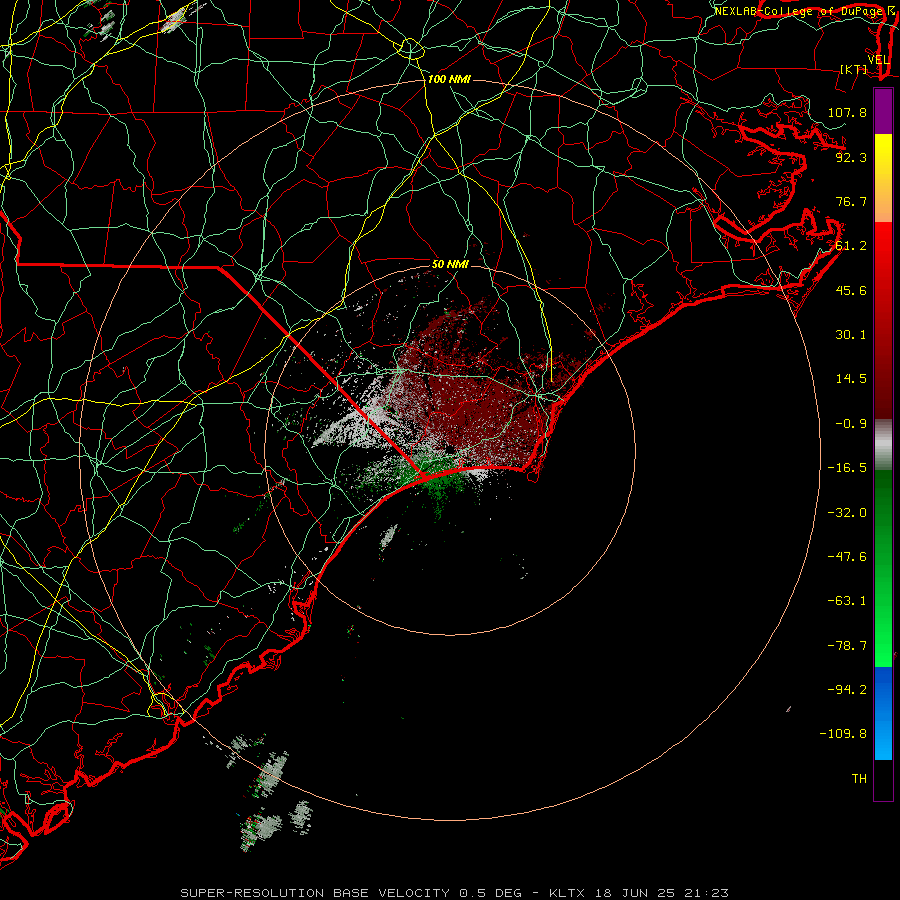Screen dimensions: 900x900
Task: Select the -0.9 value on the velocity scale
Action: (x=851, y=424)
